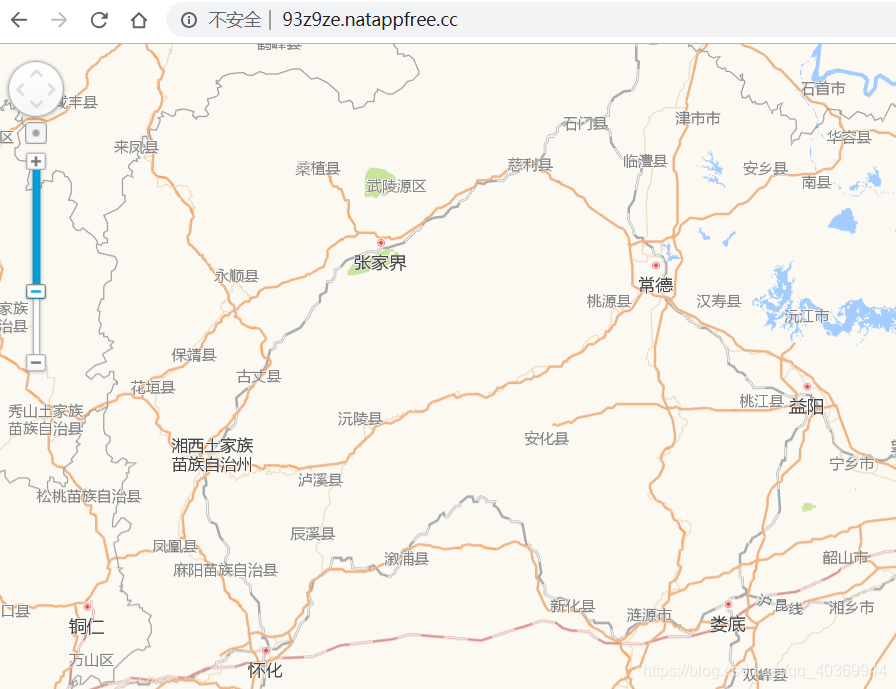The height and width of the screenshot is (689, 896).
Task: Click the 常德 city marker dot
Action: (656, 265)
